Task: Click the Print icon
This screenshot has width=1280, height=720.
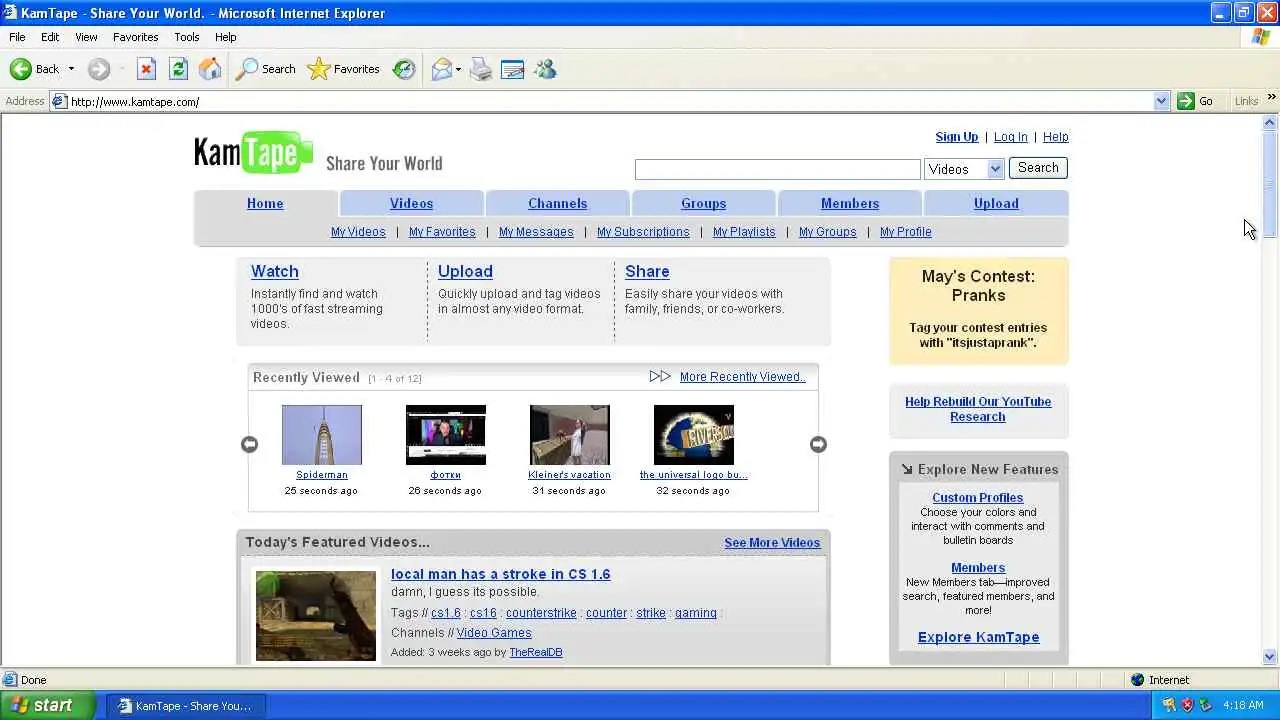Action: click(481, 69)
